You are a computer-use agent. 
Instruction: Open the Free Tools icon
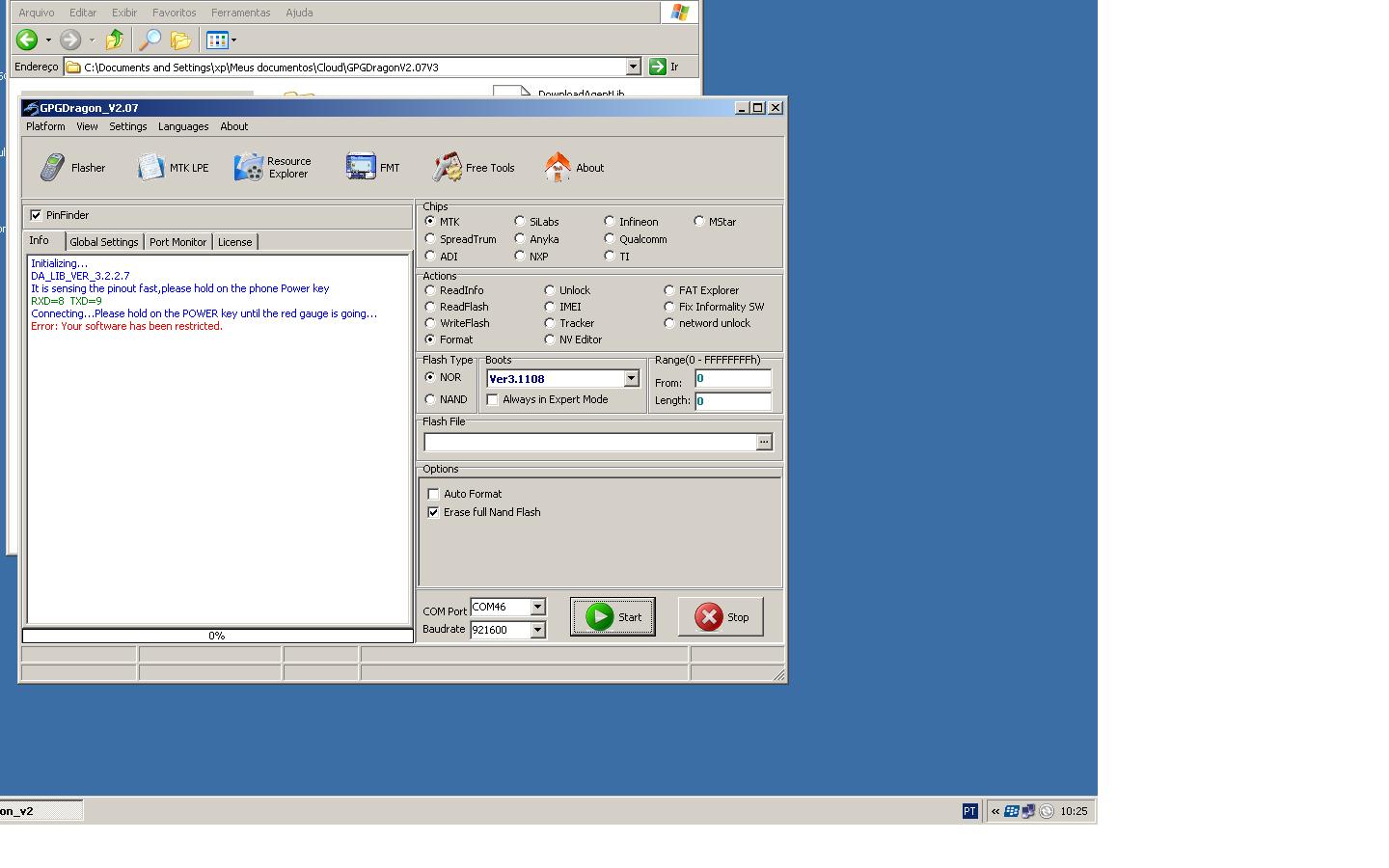[448, 168]
